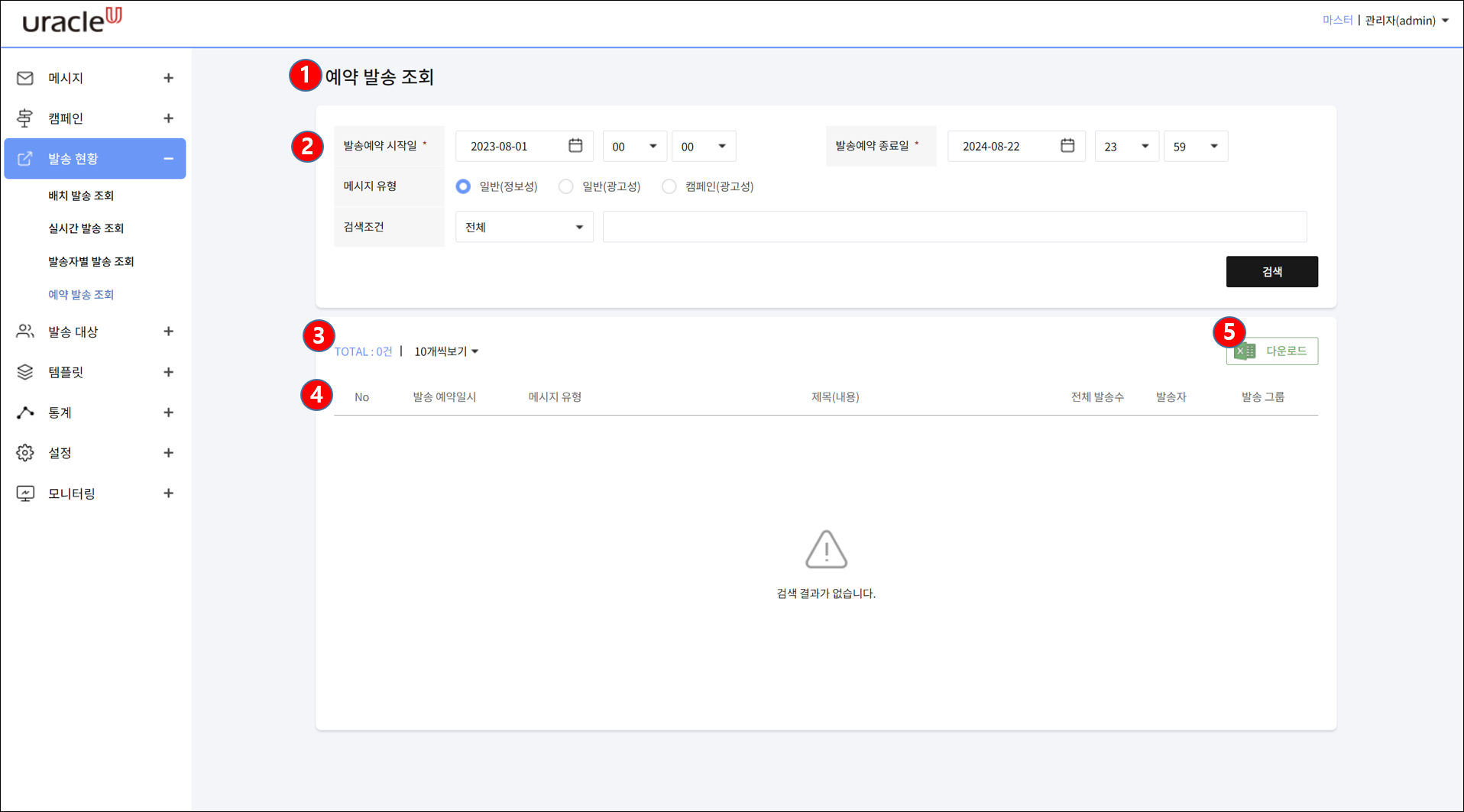This screenshot has width=1464, height=812.
Task: Click the 발송 대상 people icon
Action: [x=25, y=331]
